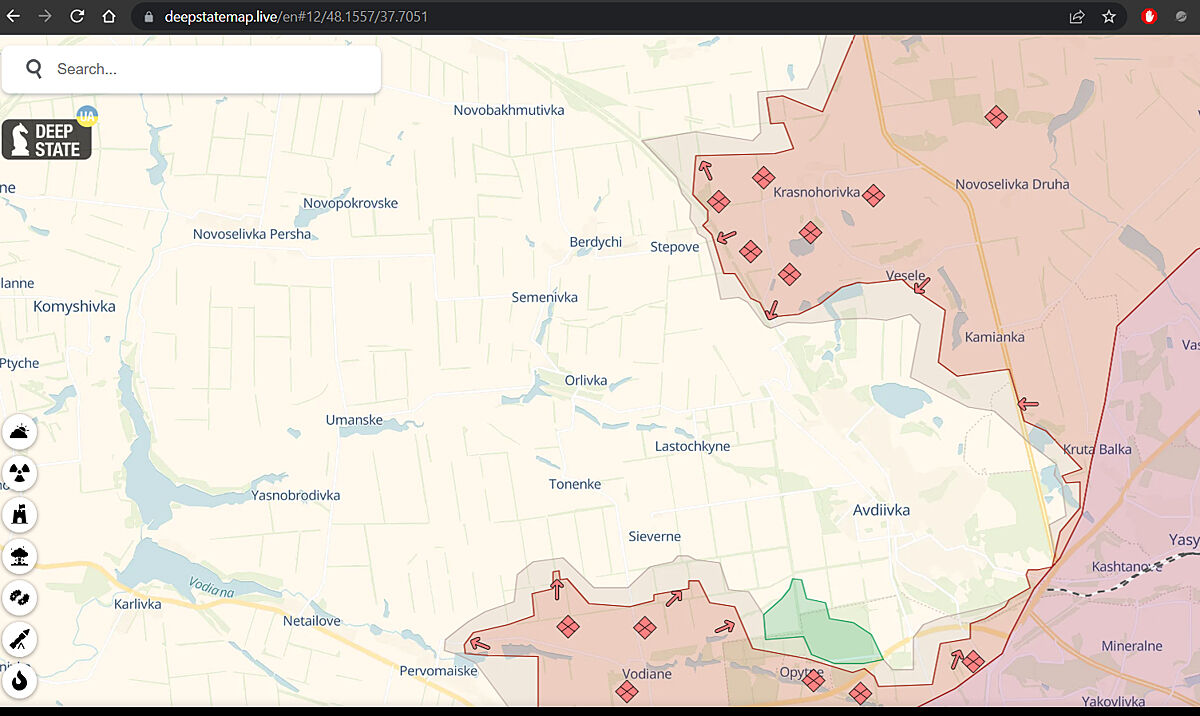Toggle the missile rocket layer icon

coord(20,638)
